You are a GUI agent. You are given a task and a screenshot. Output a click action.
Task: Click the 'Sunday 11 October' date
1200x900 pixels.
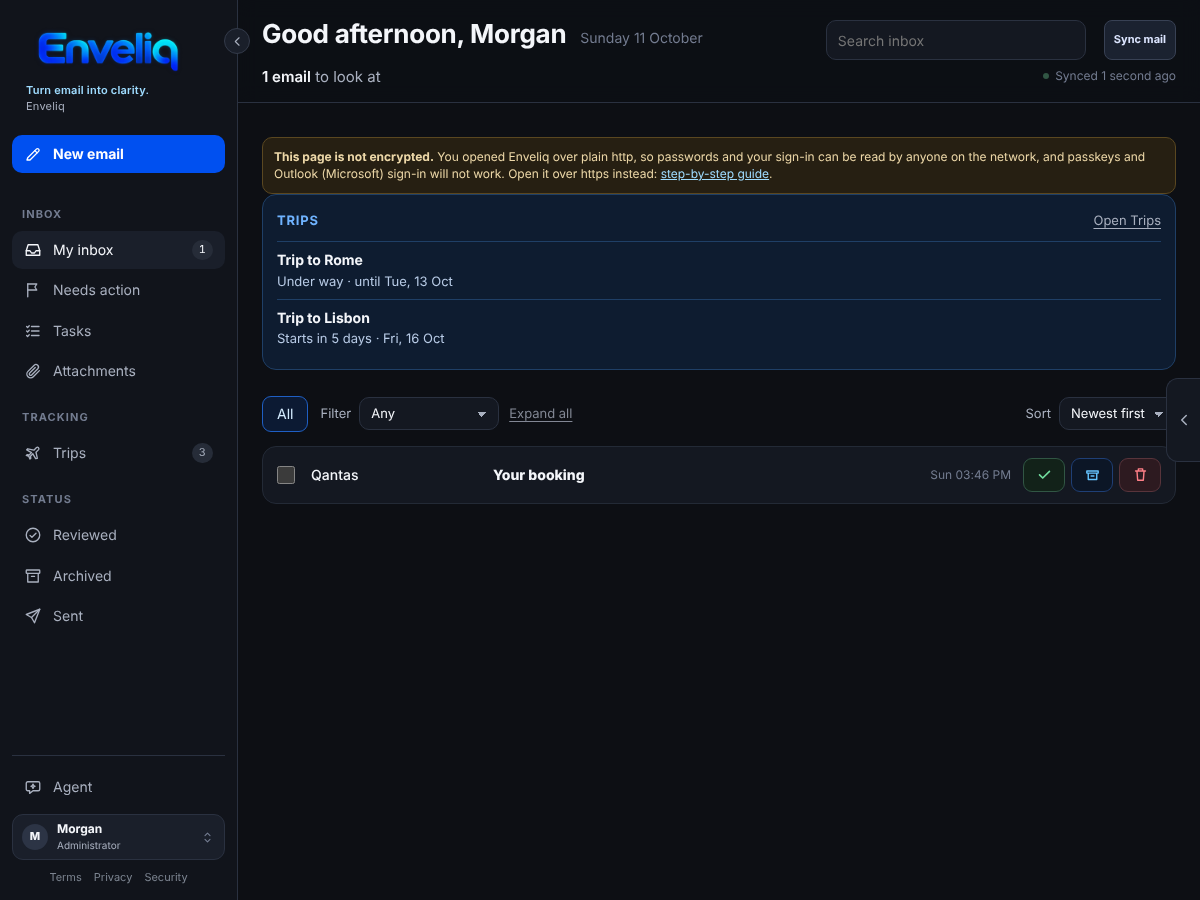point(641,38)
